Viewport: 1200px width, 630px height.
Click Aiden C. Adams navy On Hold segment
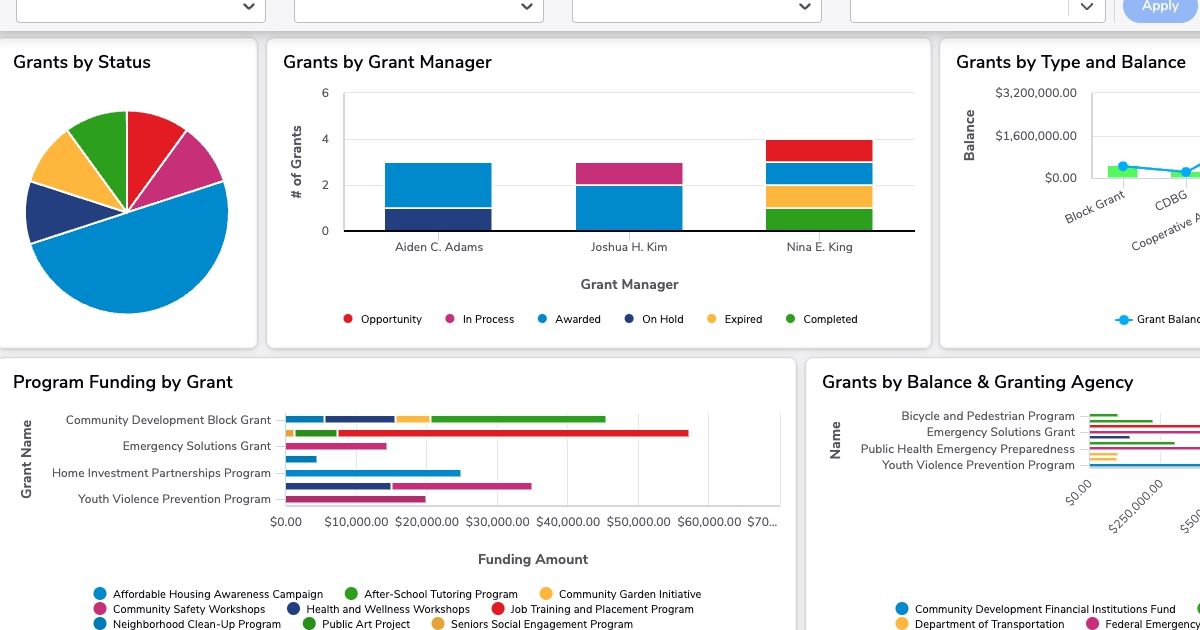pyautogui.click(x=438, y=220)
